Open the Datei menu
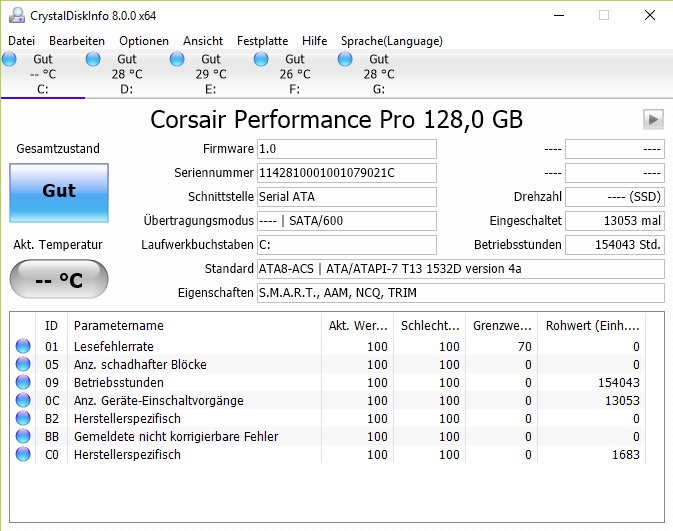 (21, 41)
